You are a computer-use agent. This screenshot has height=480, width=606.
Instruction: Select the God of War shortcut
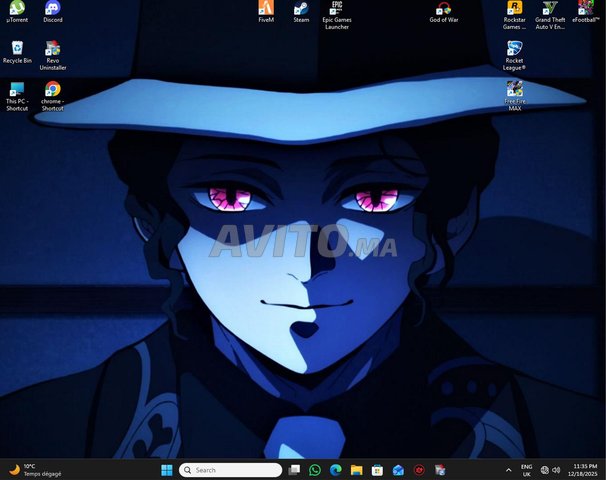pos(443,10)
